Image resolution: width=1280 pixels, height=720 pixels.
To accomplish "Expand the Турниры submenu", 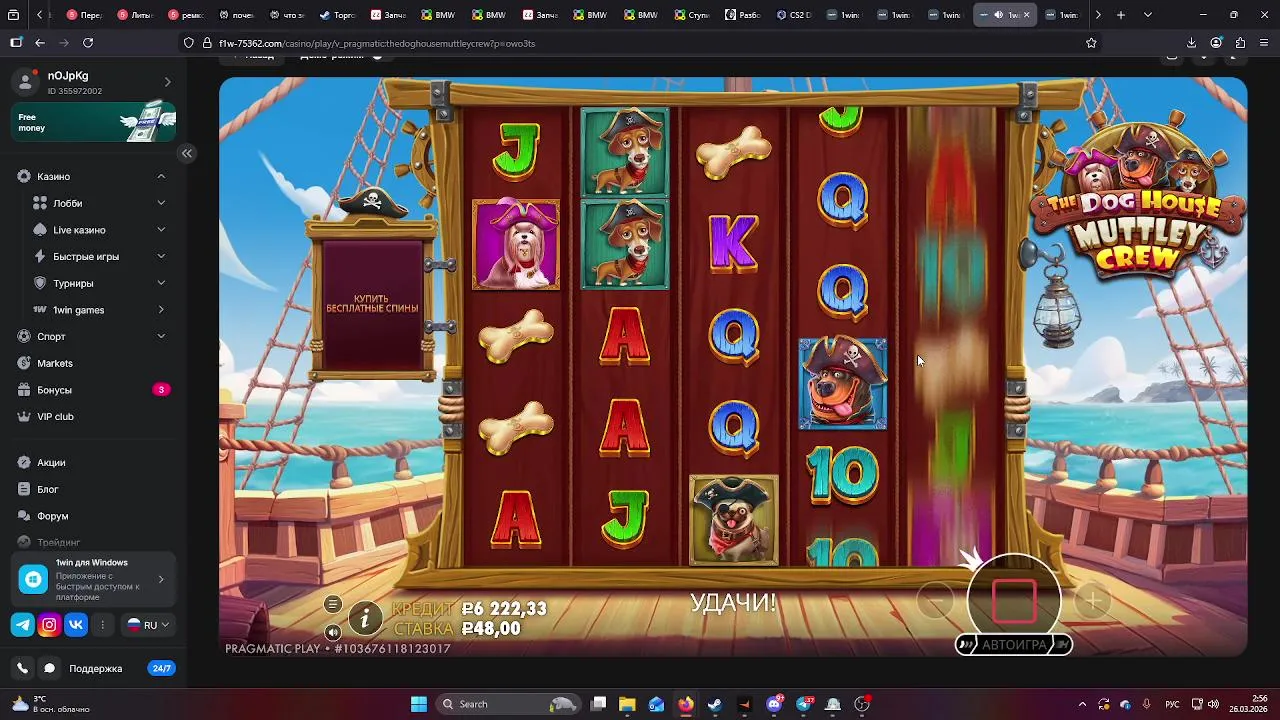I will point(161,283).
